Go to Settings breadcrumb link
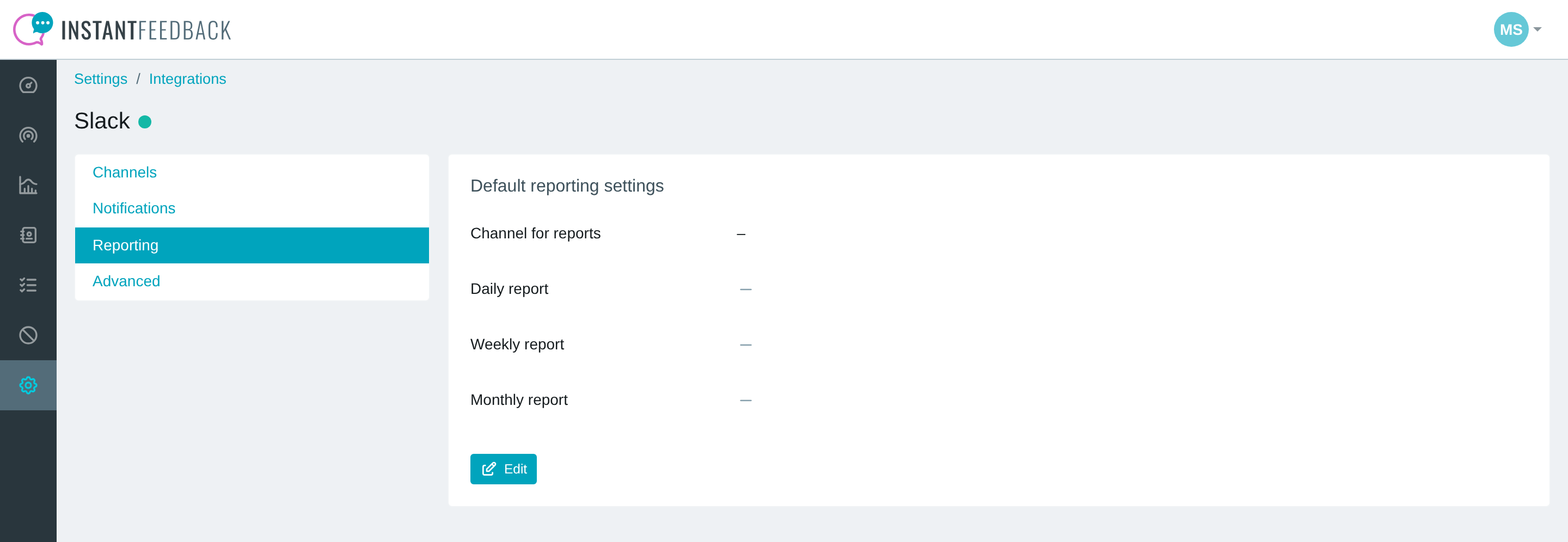Screen dimensions: 1568x542 click(x=100, y=79)
